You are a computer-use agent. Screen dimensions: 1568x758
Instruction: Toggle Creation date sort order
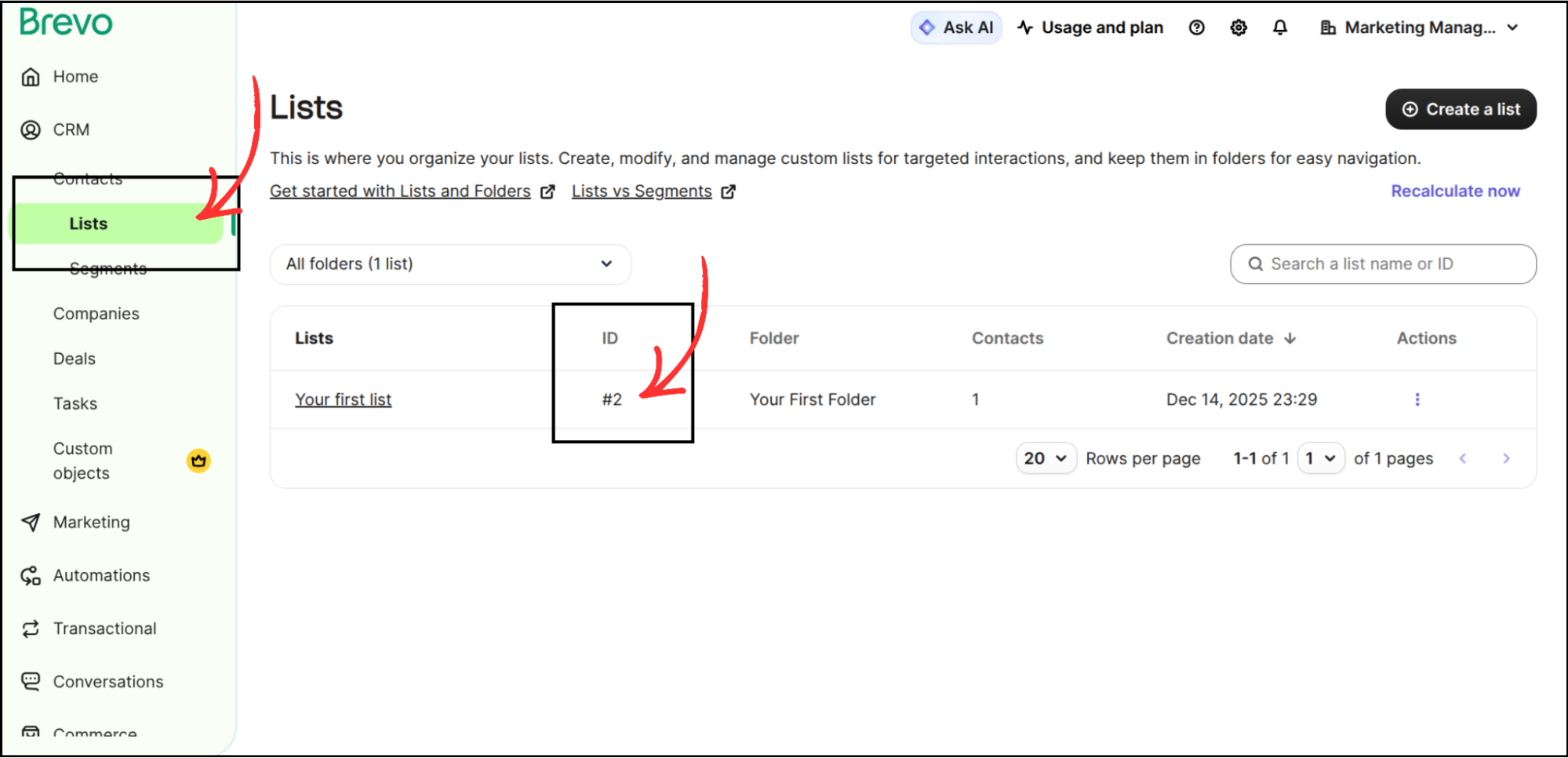[x=1290, y=338]
